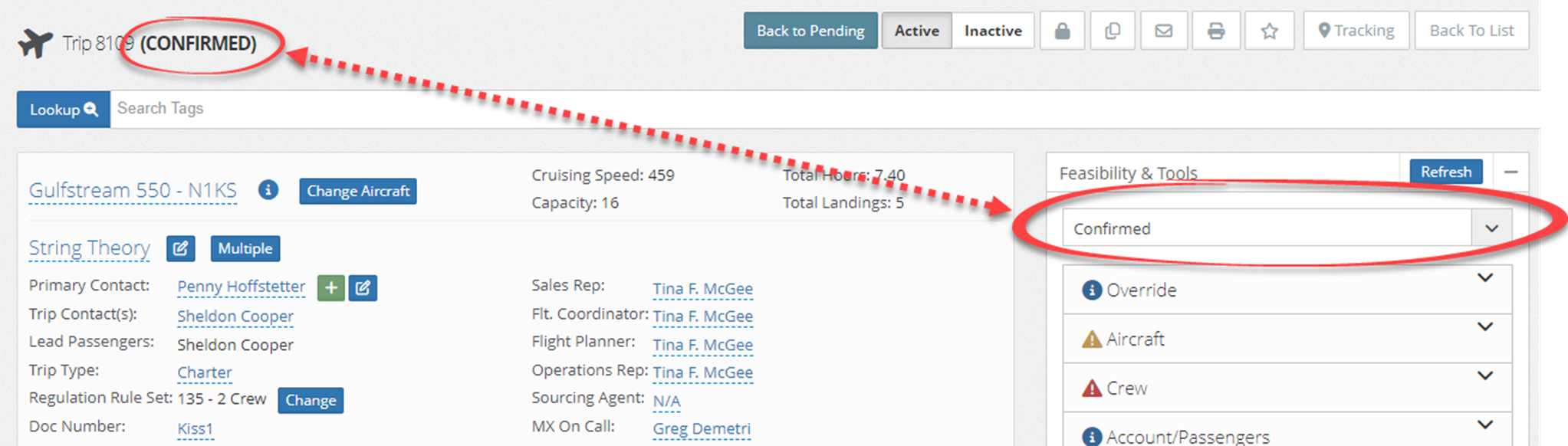Edit String Theory account pencil icon
The image size is (1568, 446).
(181, 248)
